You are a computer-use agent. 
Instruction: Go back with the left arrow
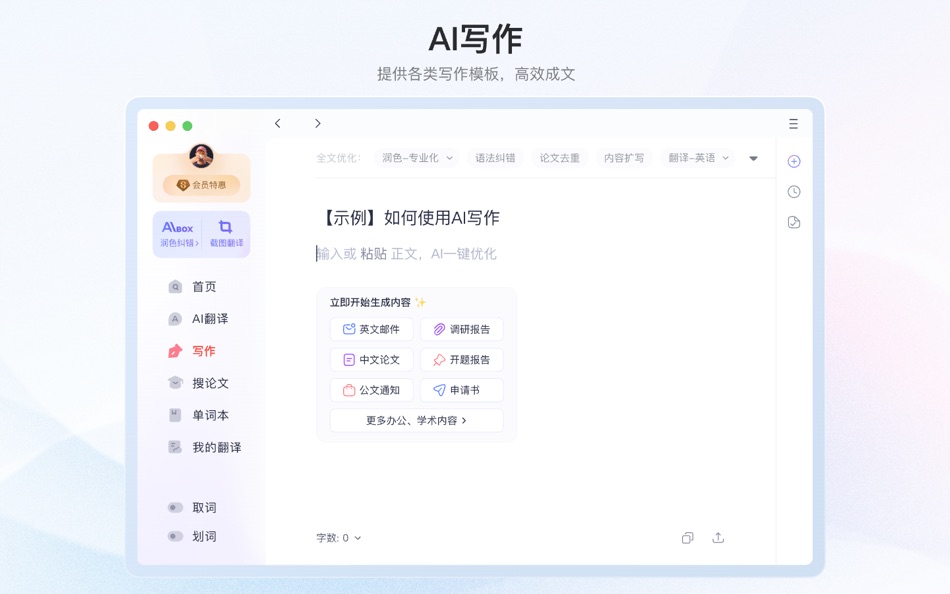click(277, 124)
